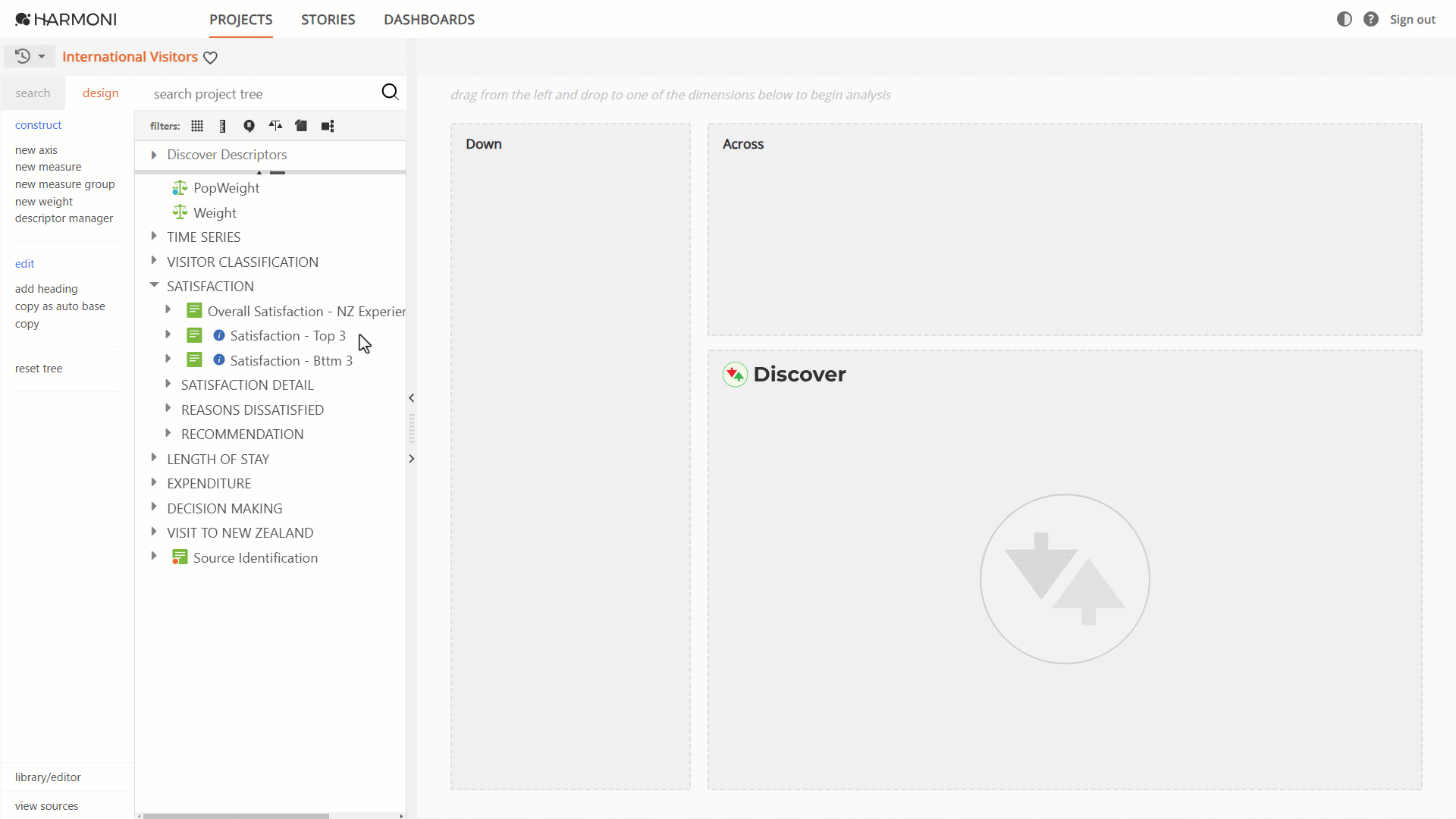Click the search magnifier icon for the project tree
The image size is (1456, 819).
point(390,92)
